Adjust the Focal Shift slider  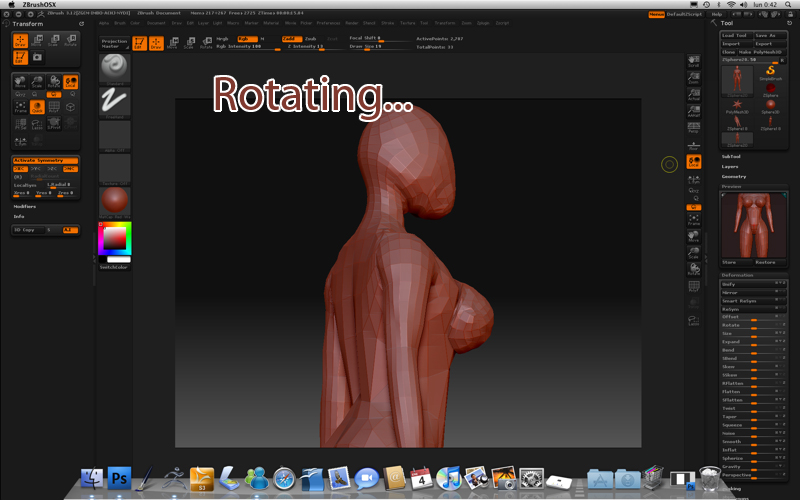379,38
